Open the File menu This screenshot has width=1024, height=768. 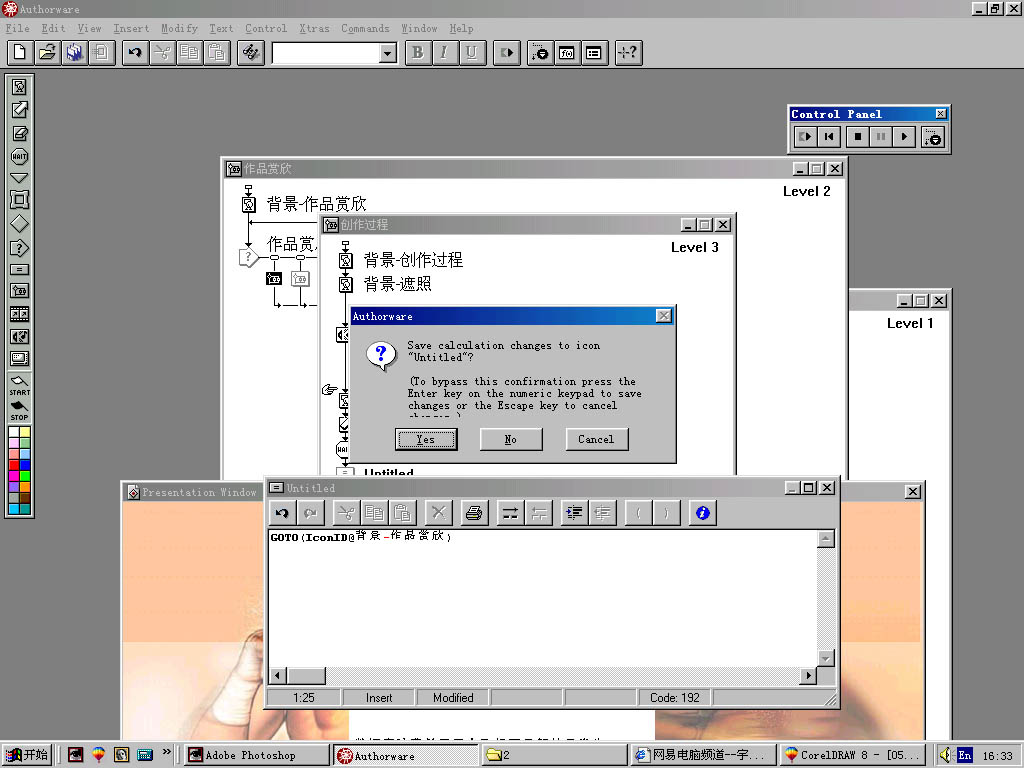(x=17, y=28)
